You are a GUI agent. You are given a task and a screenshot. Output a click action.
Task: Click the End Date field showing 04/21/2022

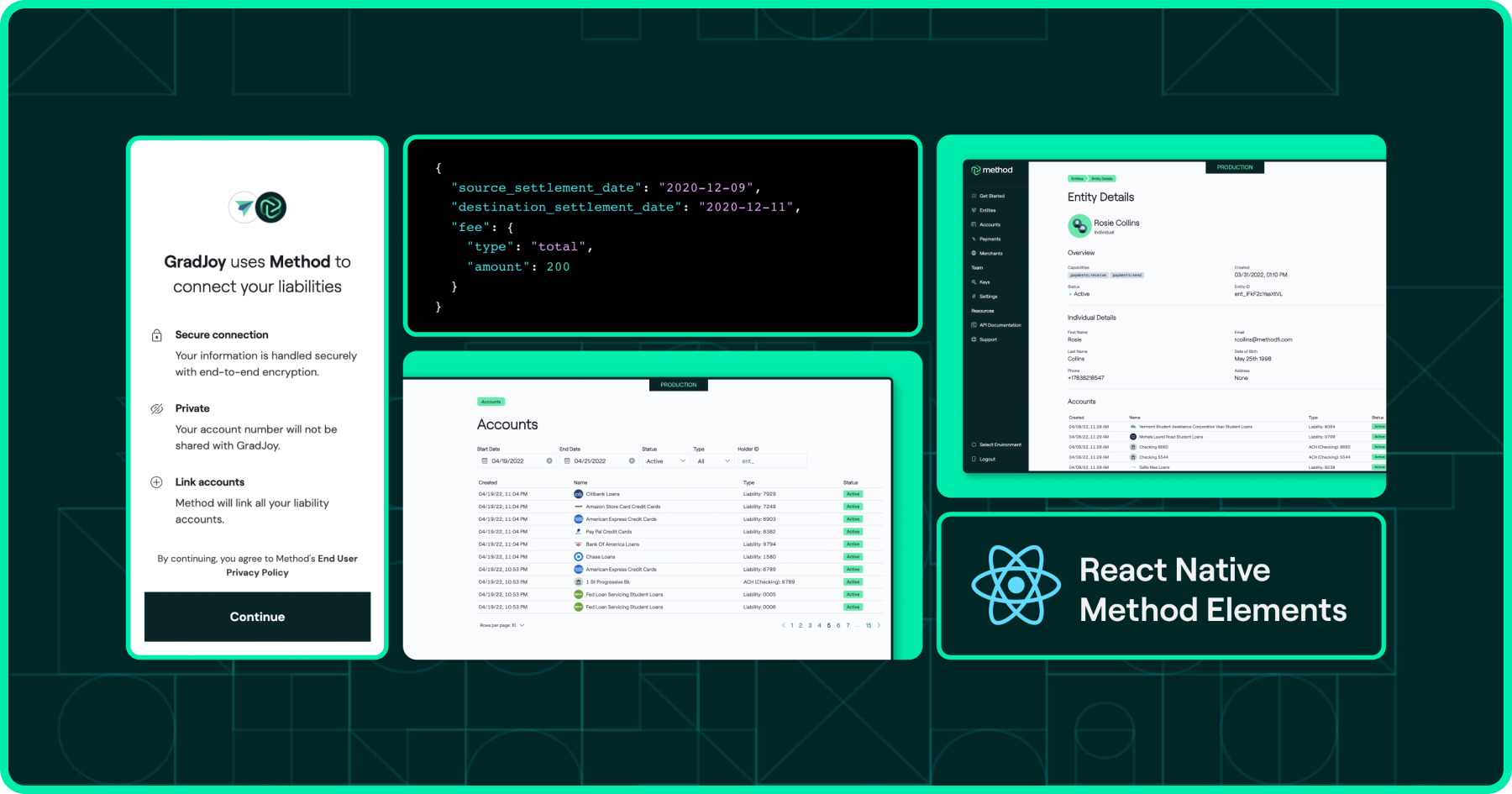coord(599,461)
